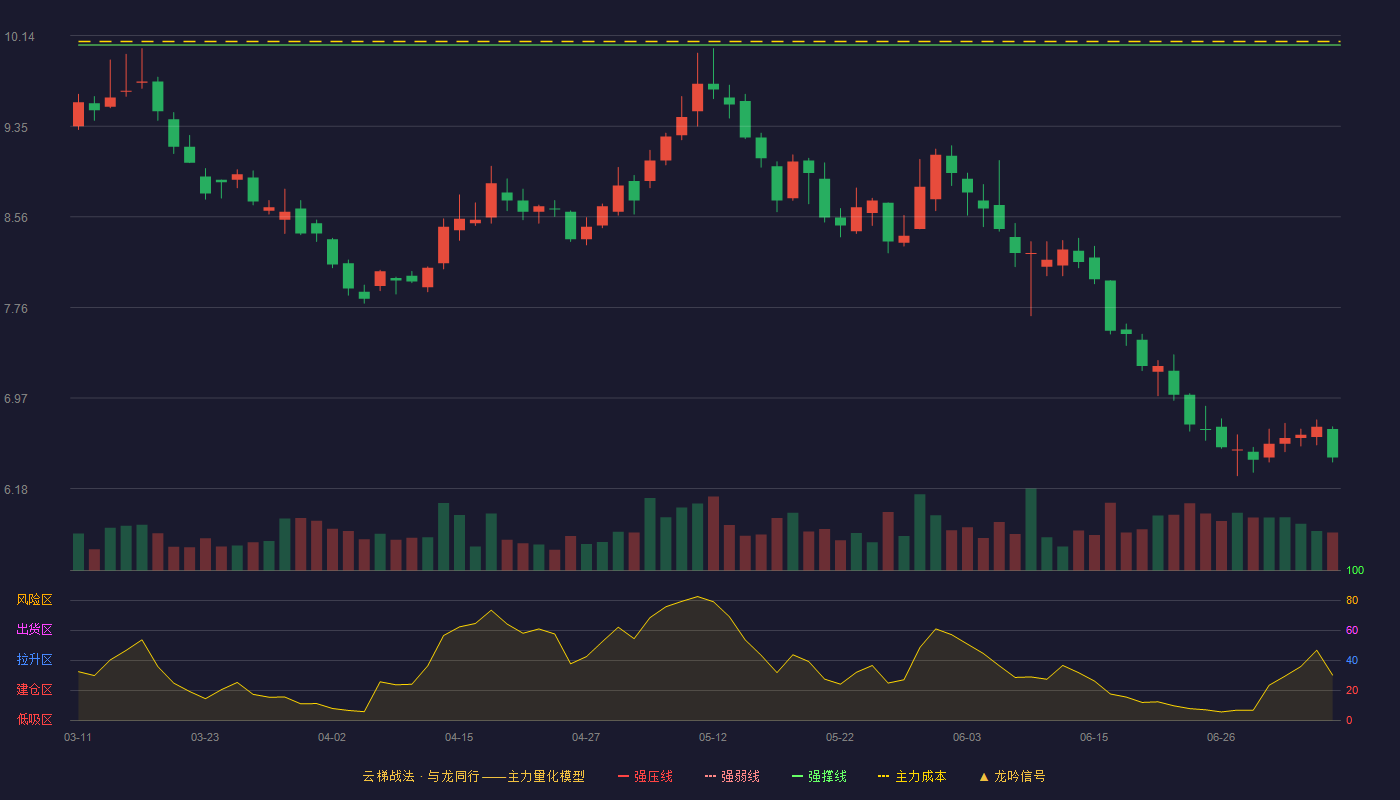Toggle the 强压线 legend series

tap(645, 776)
